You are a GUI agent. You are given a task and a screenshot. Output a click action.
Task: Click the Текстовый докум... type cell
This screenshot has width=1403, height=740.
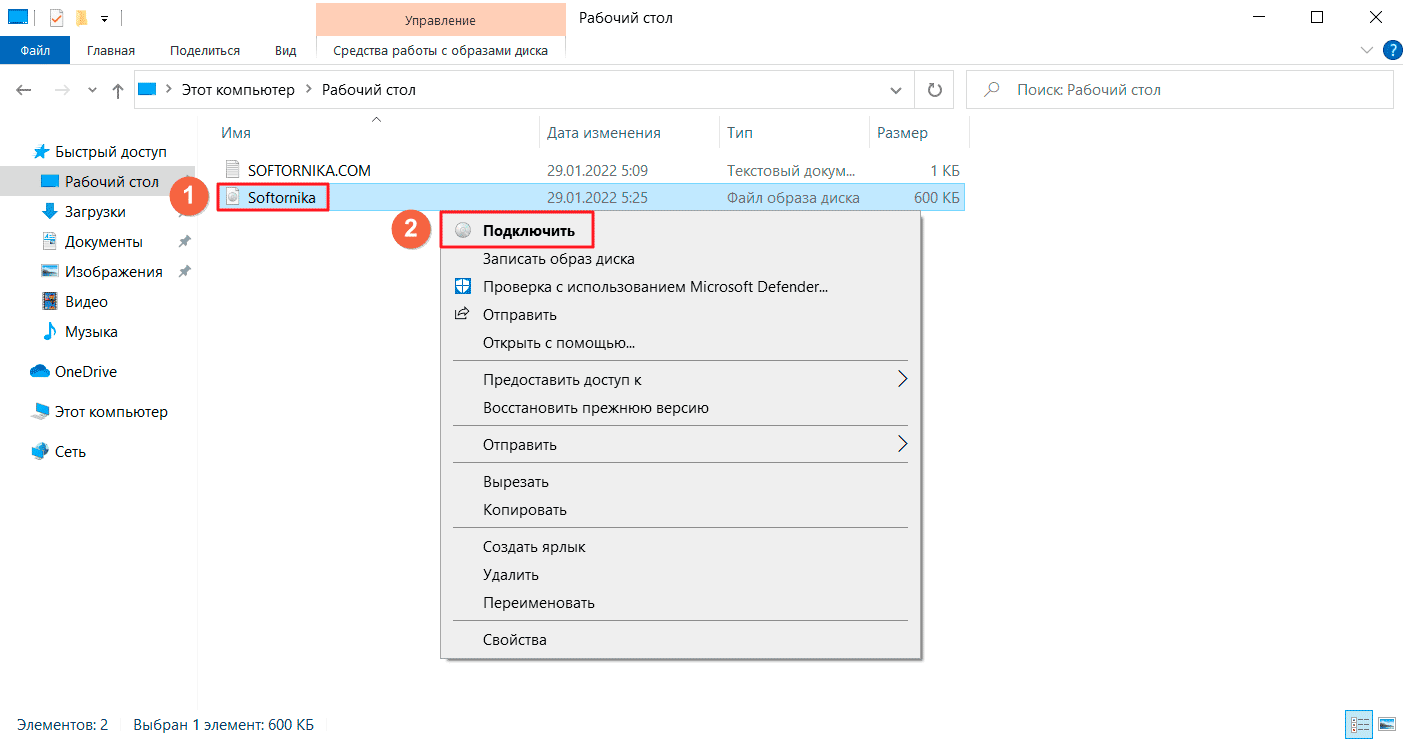pyautogui.click(x=791, y=170)
